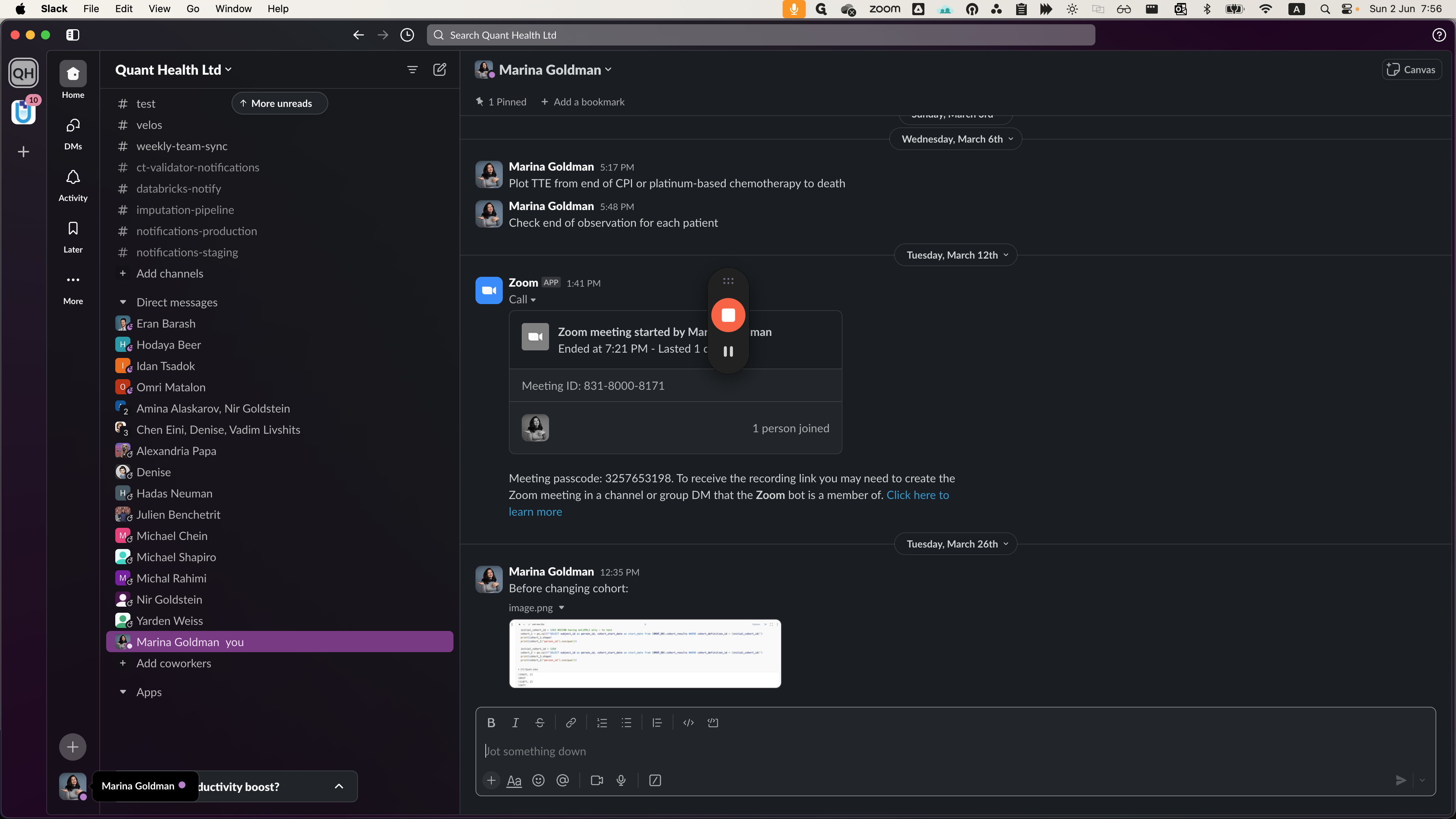This screenshot has height=819, width=1456.
Task: Apply blockquote formatting
Action: (657, 722)
